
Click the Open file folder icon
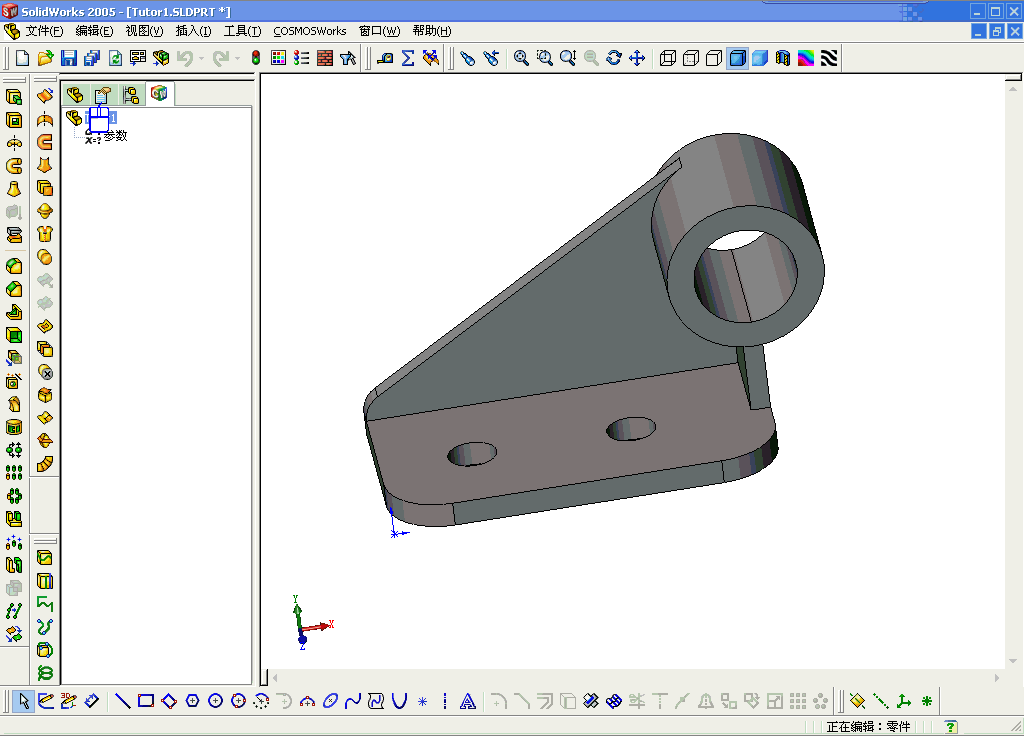tap(45, 58)
